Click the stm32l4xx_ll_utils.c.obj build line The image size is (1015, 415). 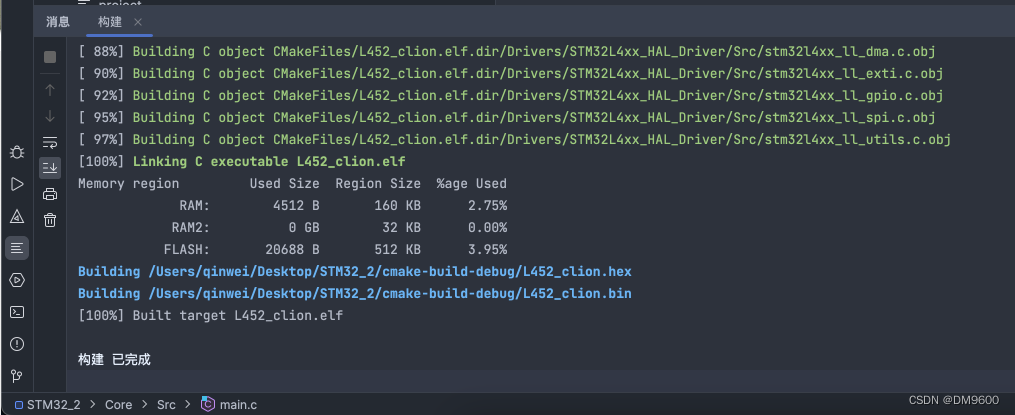514,139
